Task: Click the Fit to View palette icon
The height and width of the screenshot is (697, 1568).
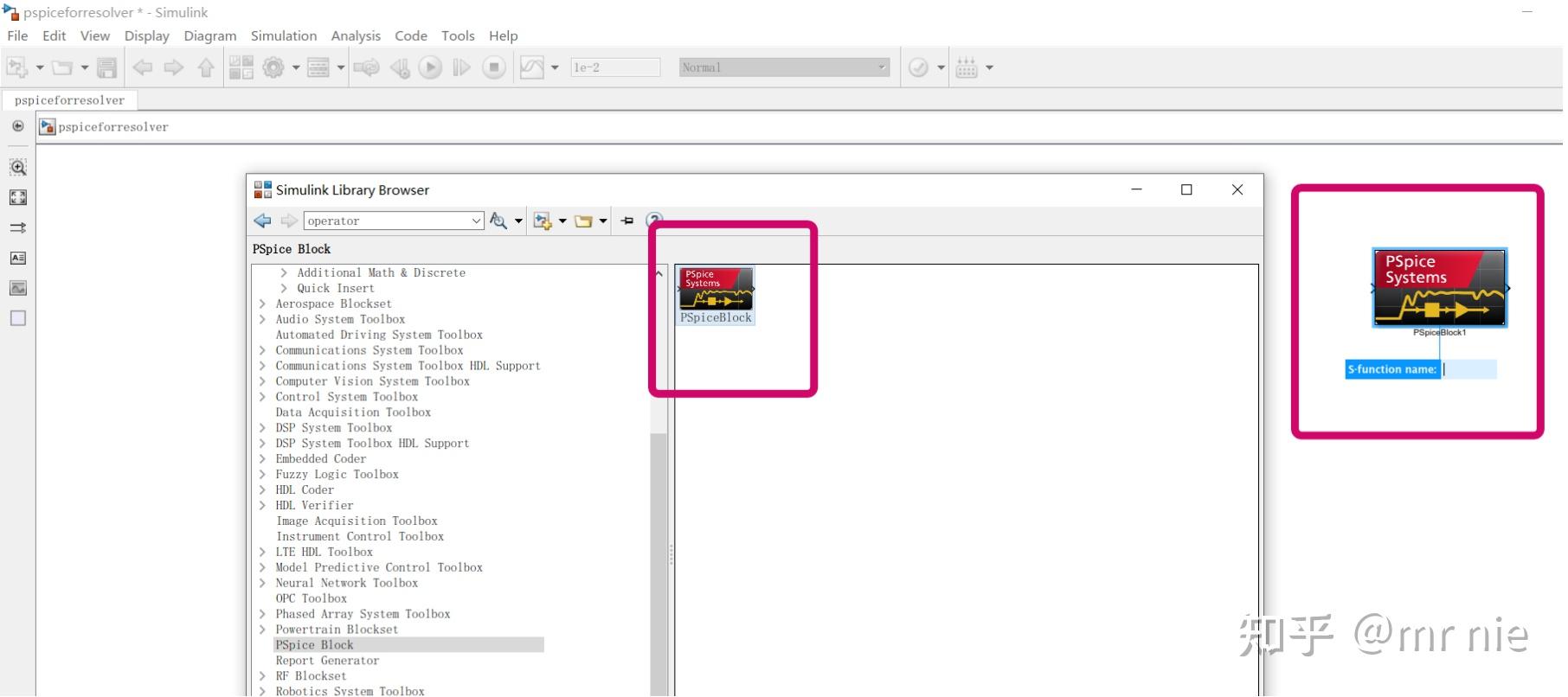Action: point(18,197)
